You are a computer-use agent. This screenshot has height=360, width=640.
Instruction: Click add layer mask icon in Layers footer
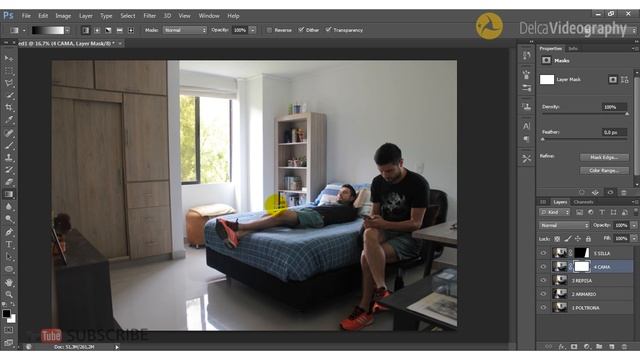click(574, 347)
